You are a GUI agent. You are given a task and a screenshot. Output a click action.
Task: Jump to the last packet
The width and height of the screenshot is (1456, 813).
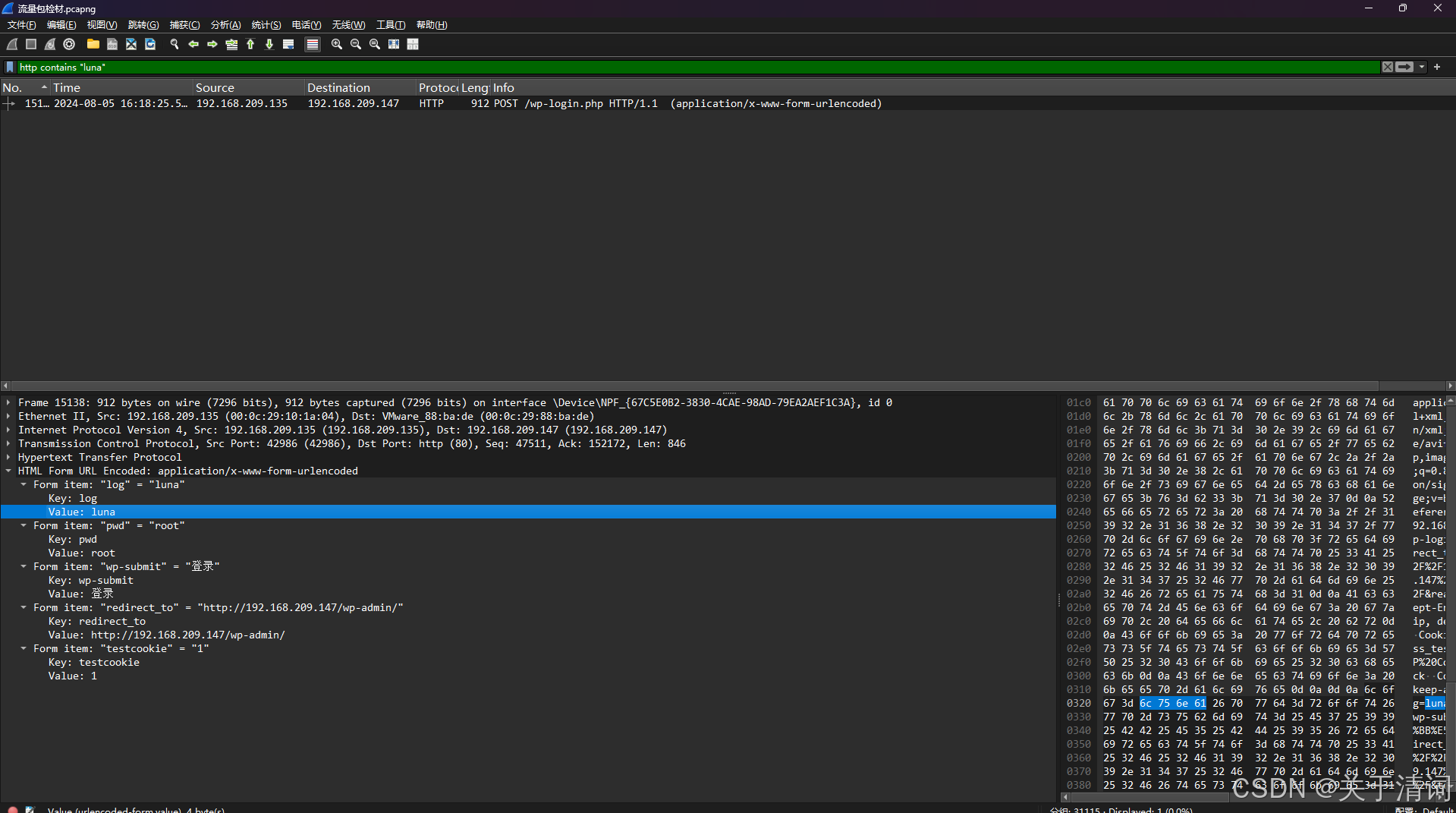[269, 45]
